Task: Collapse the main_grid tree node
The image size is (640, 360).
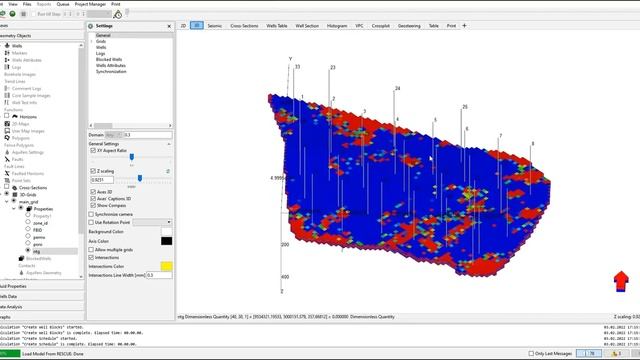Action: coord(7,202)
